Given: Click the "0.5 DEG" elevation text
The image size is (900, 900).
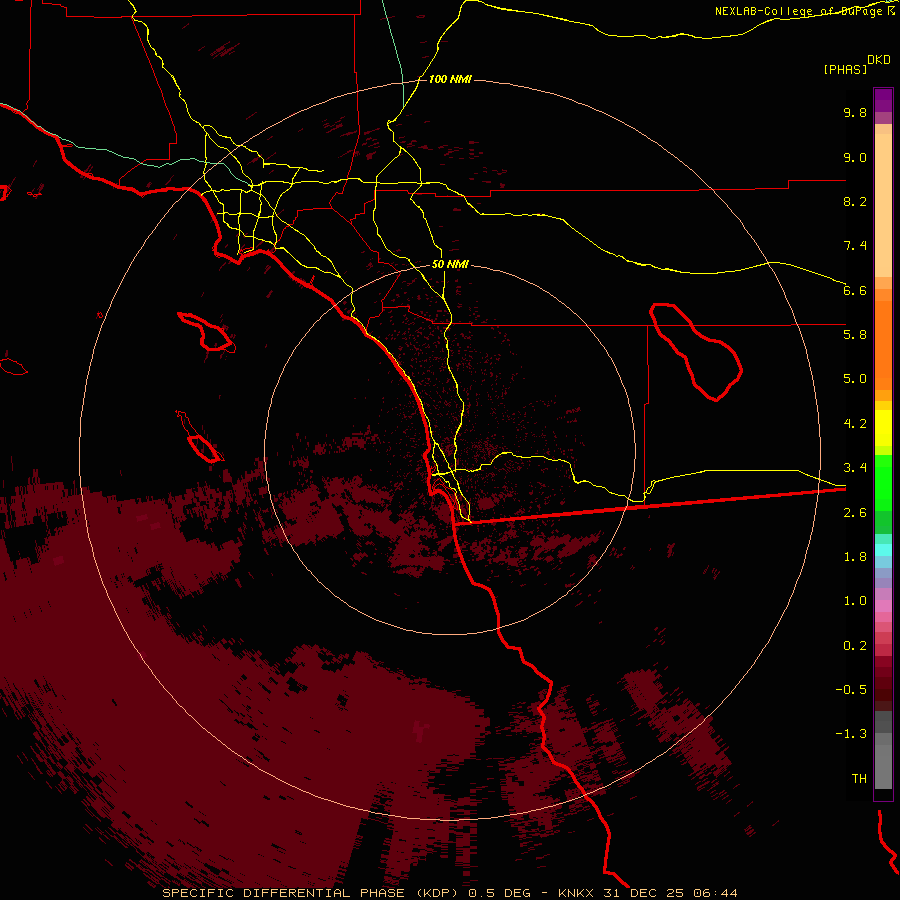Looking at the screenshot, I should (x=499, y=893).
